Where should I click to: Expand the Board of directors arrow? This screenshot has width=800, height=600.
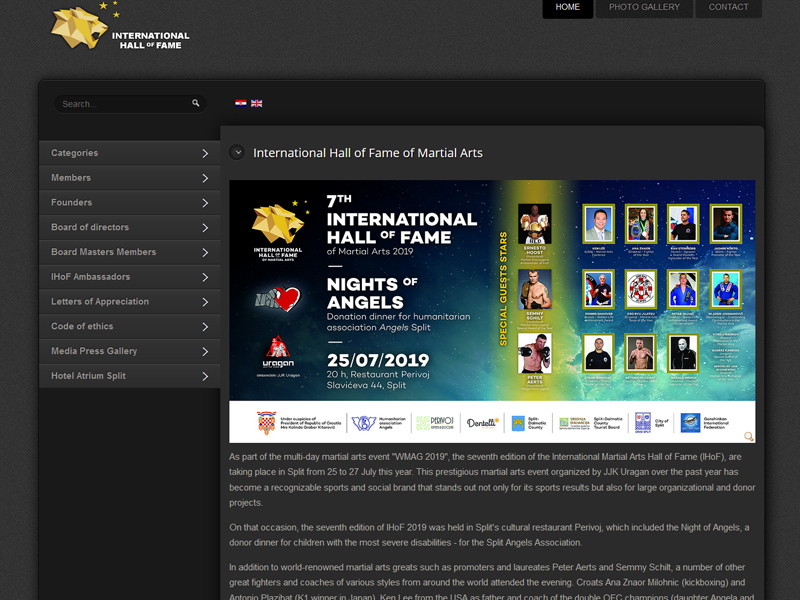click(x=205, y=228)
